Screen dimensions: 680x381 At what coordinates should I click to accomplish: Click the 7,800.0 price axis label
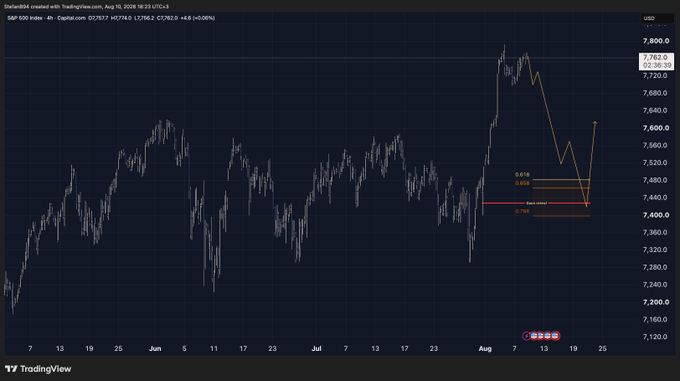coord(656,41)
